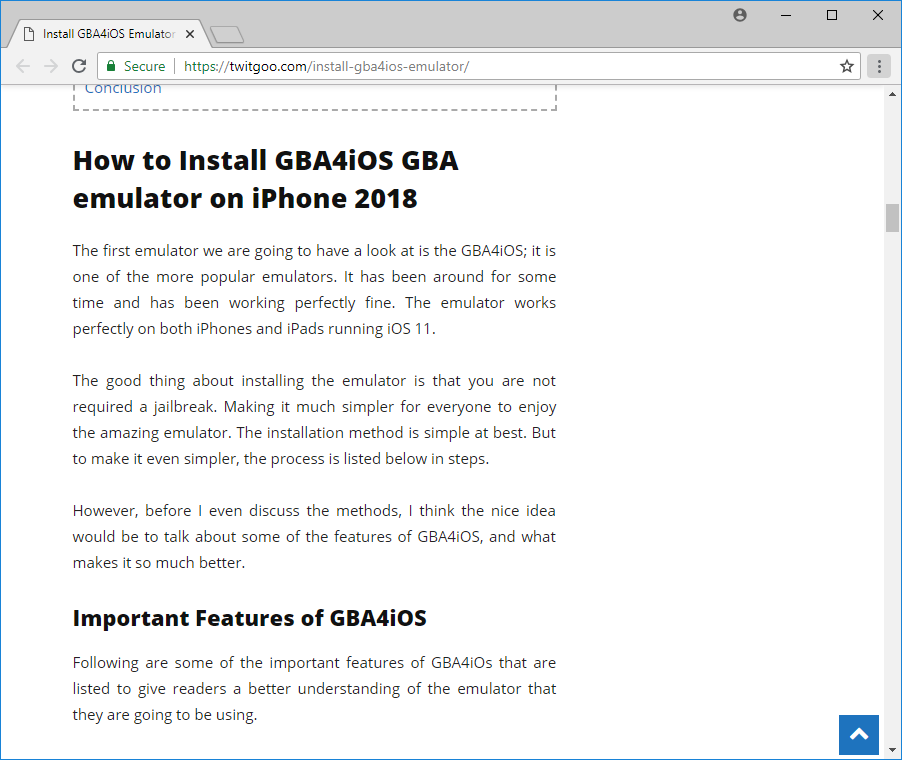Click the browser Back arrow

point(23,66)
